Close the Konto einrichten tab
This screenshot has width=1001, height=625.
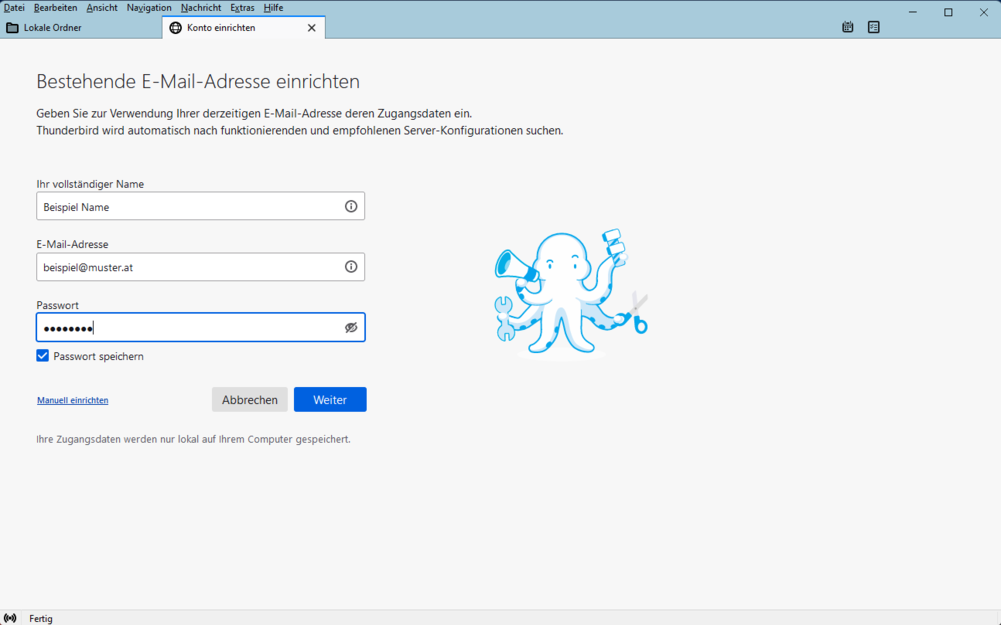[311, 28]
